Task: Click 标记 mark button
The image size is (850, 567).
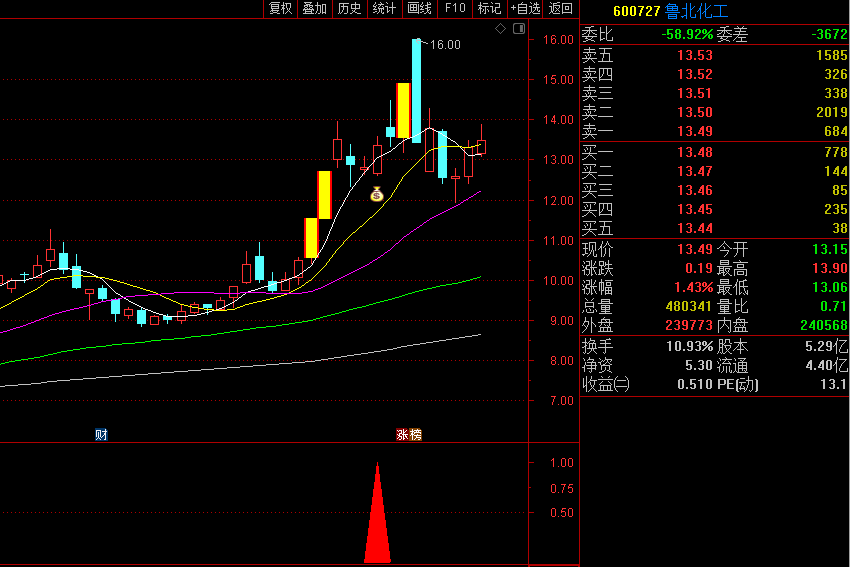Action: [489, 8]
